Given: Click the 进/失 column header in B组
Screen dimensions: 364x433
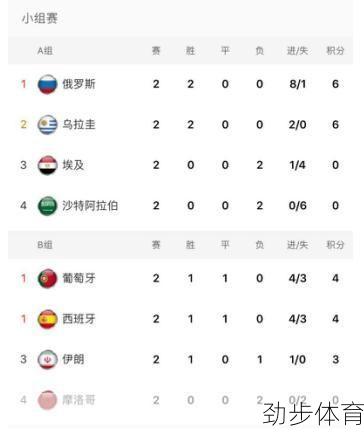Looking at the screenshot, I should (297, 245).
